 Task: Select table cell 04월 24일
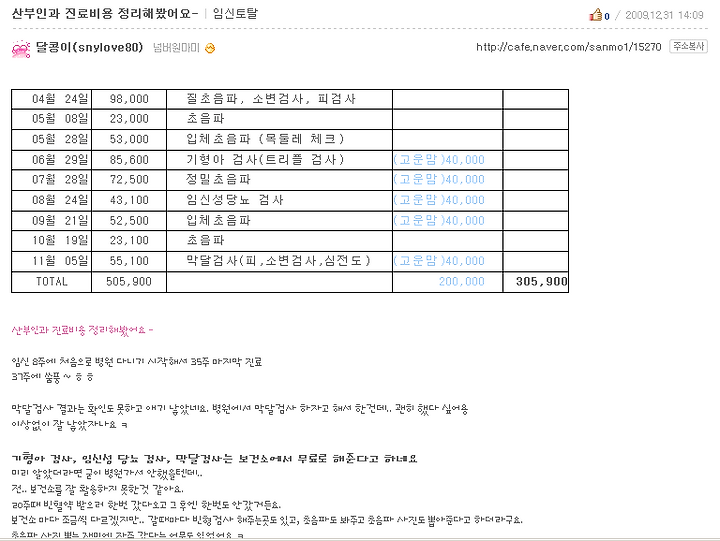click(51, 99)
